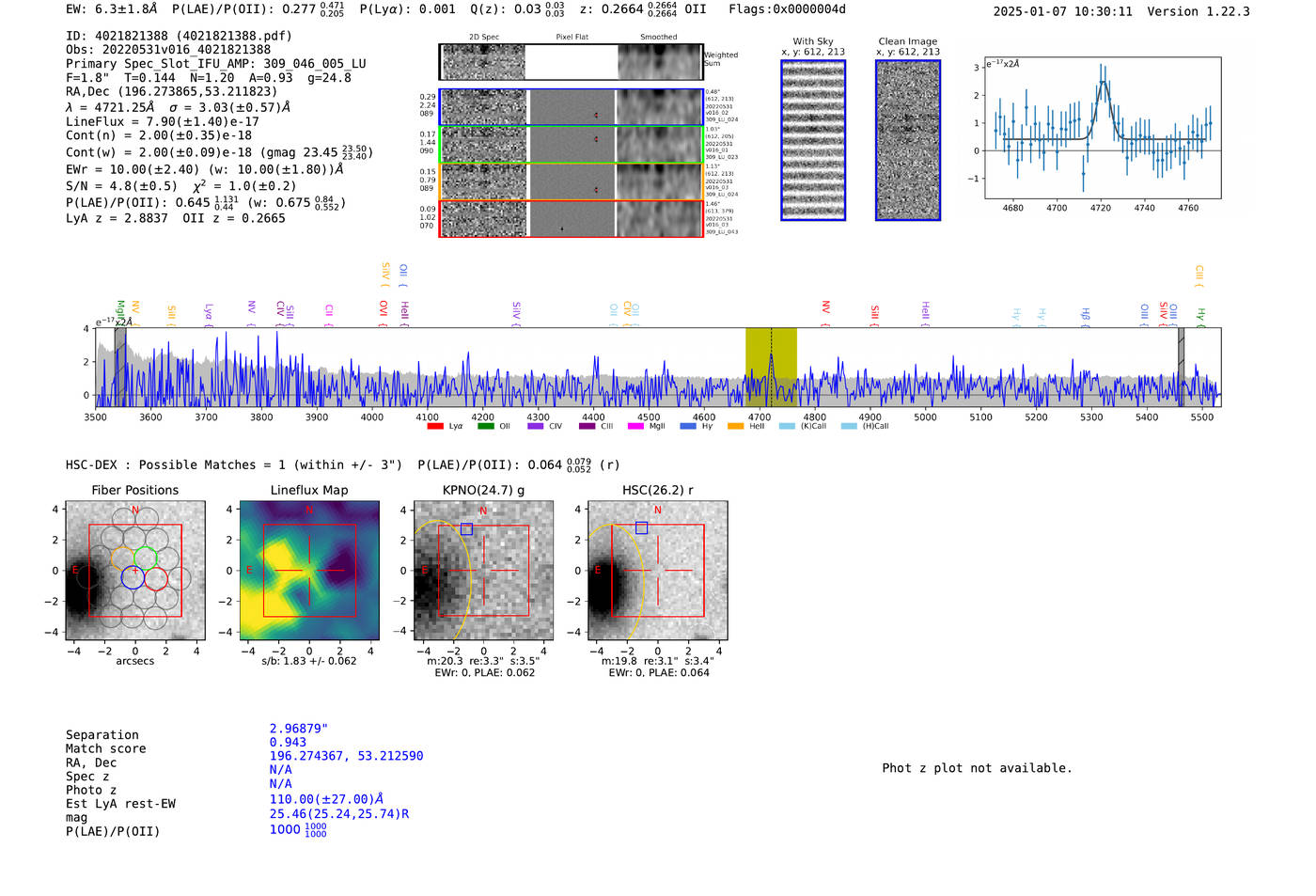Click the red fiber circle in Fiber Positions
Image resolution: width=1316 pixels, height=896 pixels.
(156, 577)
